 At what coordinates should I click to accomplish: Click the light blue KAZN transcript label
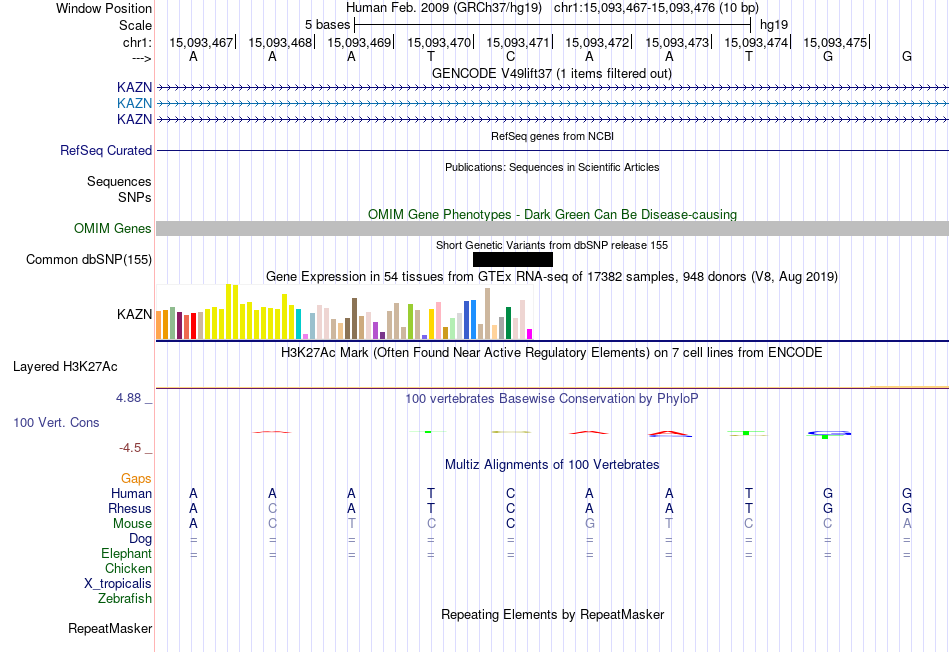(135, 103)
